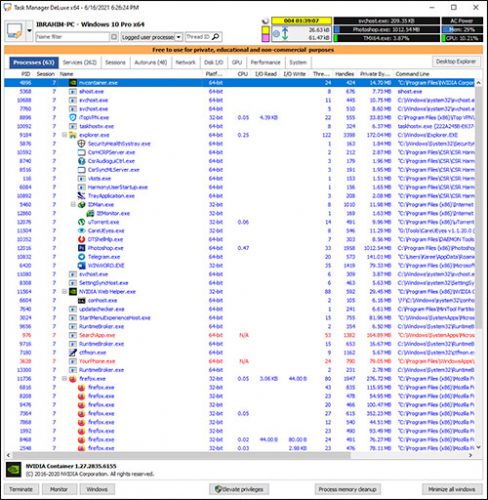Open the Logged user processes dropdown
The height and width of the screenshot is (500, 488).
[x=179, y=37]
